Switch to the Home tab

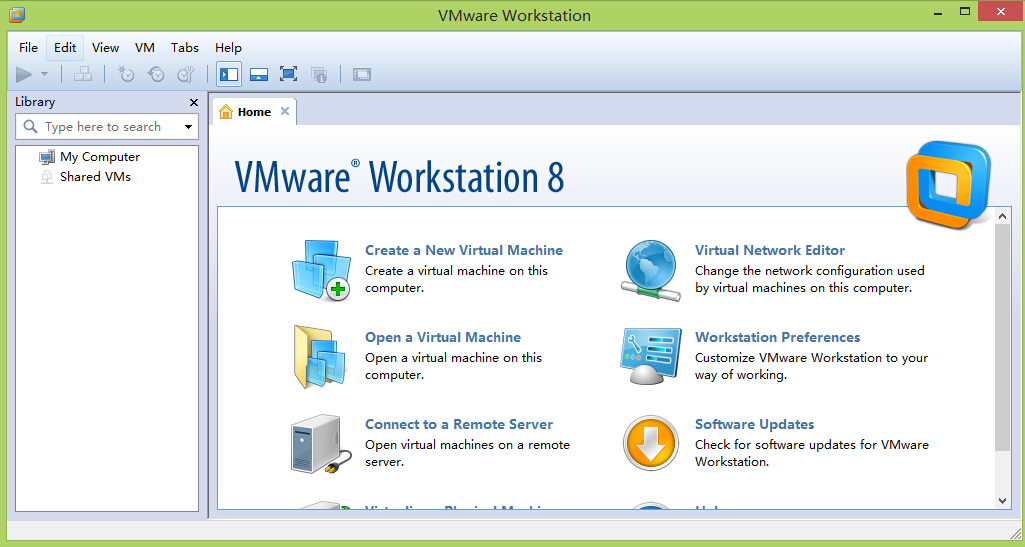254,112
